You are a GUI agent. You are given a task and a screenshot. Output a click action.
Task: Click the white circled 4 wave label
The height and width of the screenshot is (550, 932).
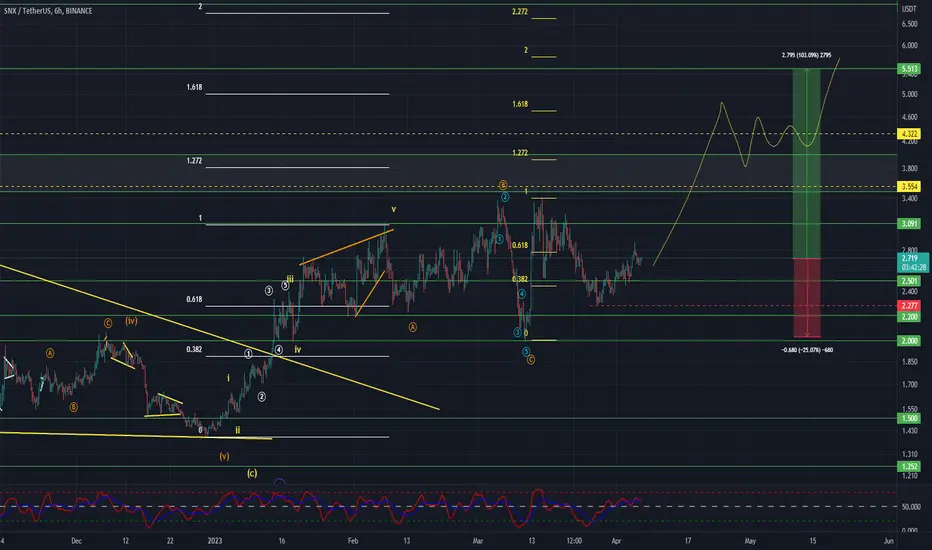[x=278, y=350]
